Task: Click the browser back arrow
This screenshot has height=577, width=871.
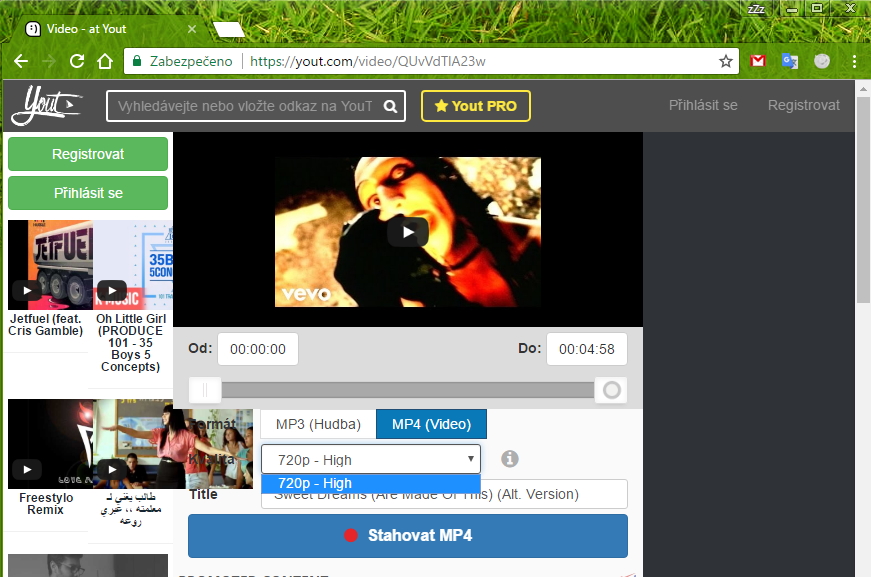Action: pos(21,61)
